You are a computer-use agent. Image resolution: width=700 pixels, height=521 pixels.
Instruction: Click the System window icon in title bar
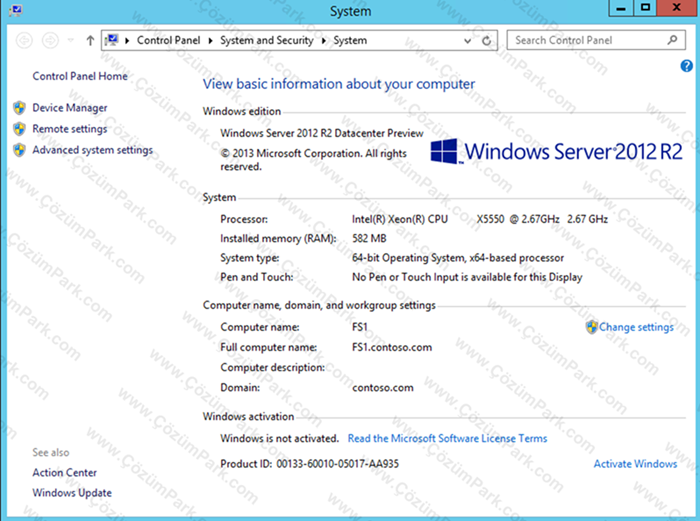pyautogui.click(x=16, y=10)
